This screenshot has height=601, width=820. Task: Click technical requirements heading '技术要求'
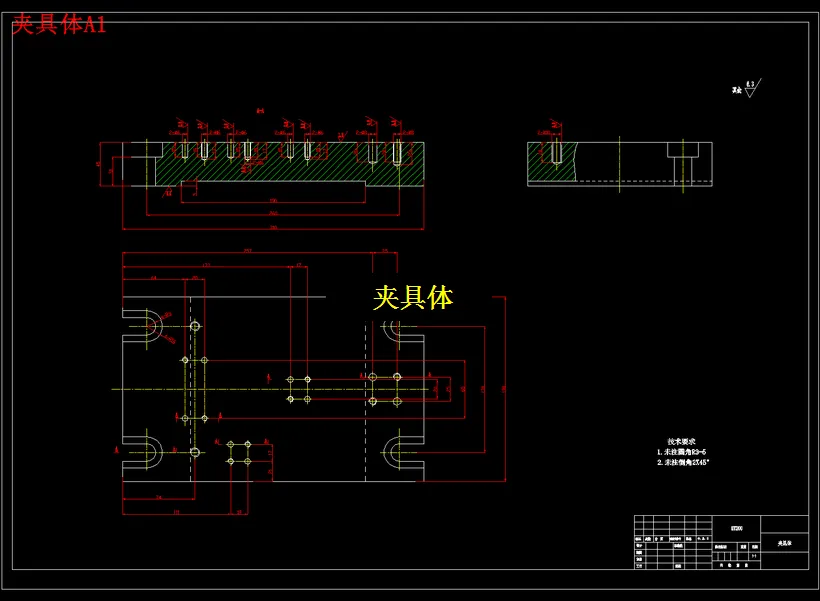[683, 441]
